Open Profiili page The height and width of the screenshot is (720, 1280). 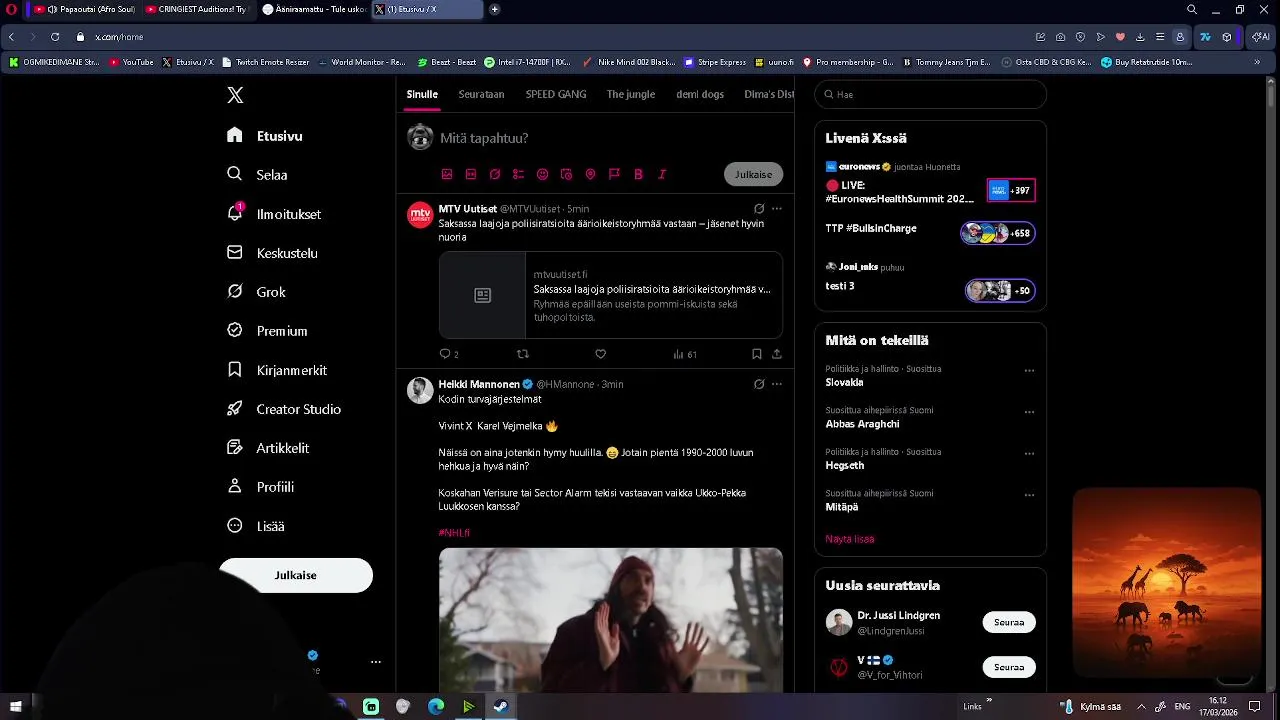tap(260, 487)
